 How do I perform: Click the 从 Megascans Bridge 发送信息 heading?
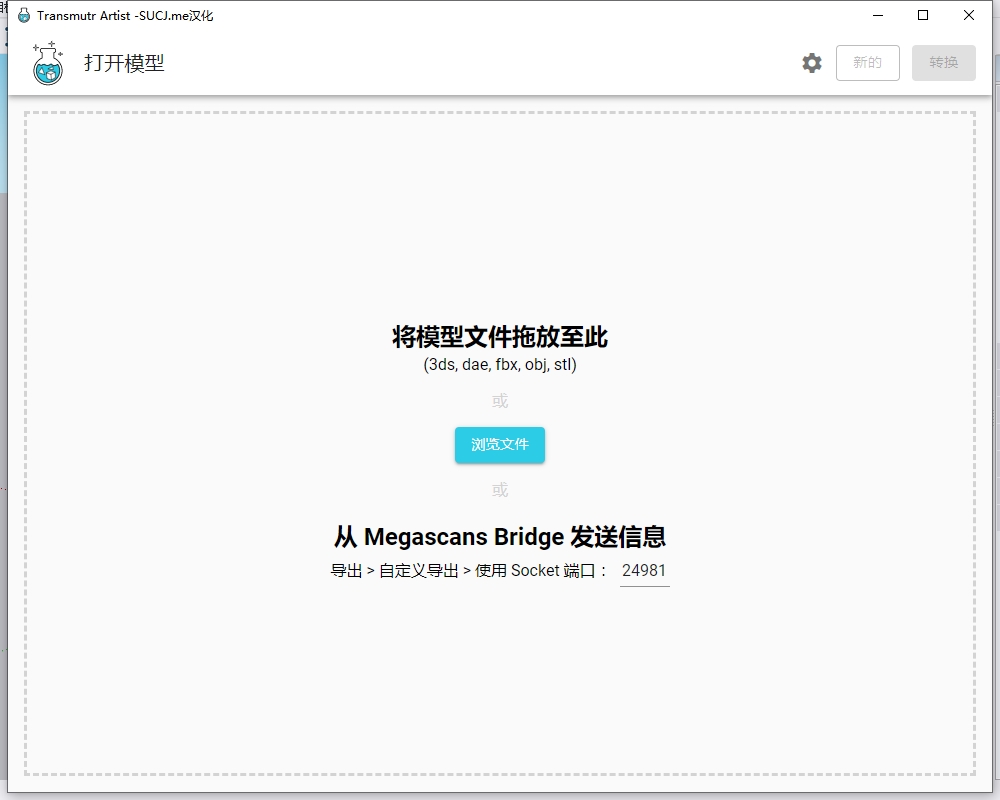[x=500, y=537]
